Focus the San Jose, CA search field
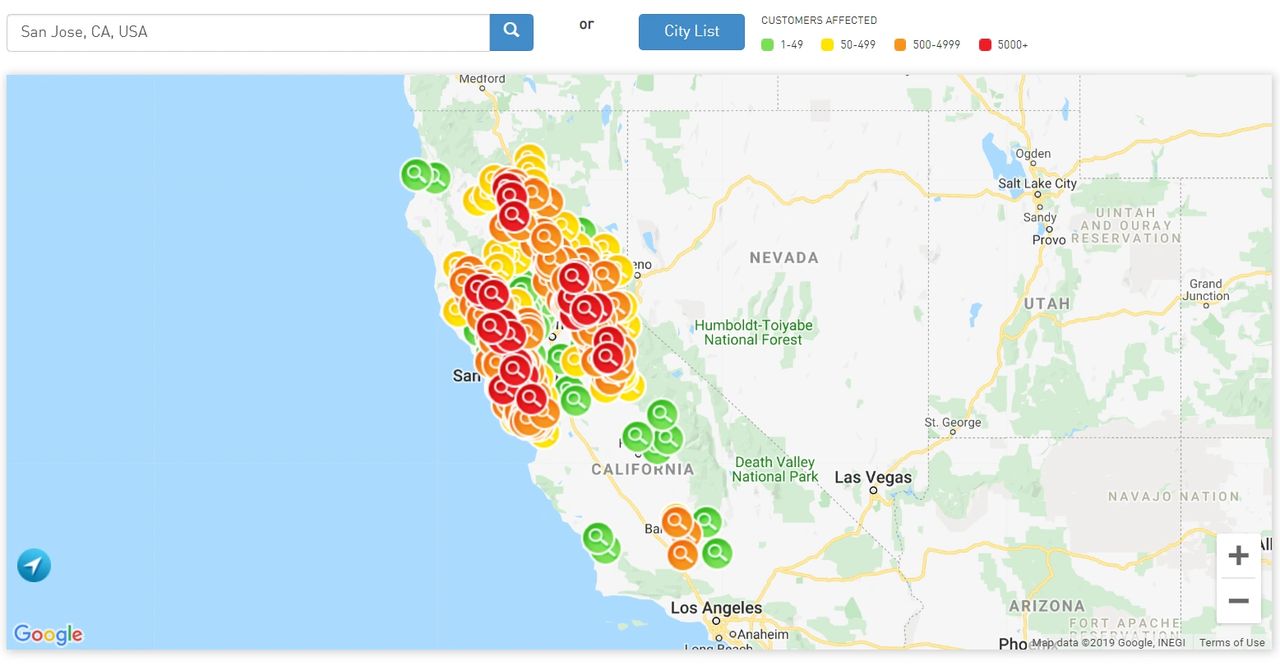Viewport: 1280px width, 666px height. click(248, 32)
